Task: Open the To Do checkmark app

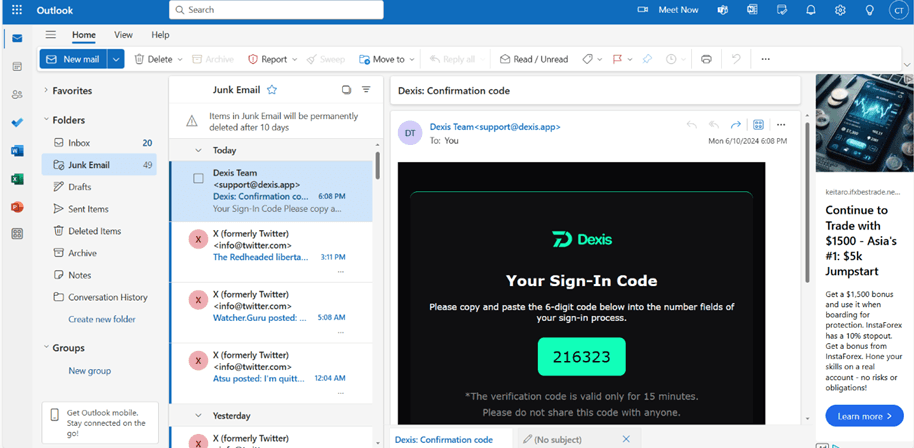Action: point(17,123)
